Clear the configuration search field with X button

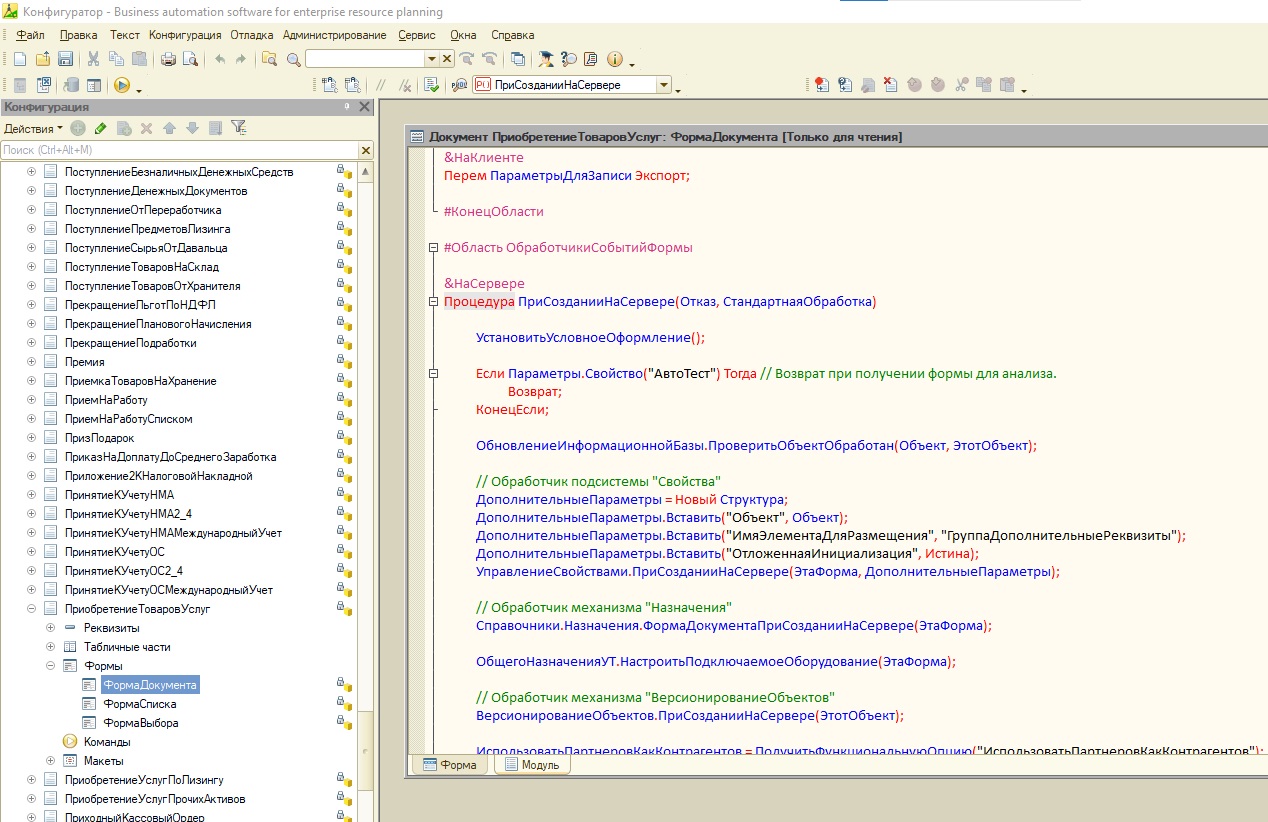coord(366,150)
